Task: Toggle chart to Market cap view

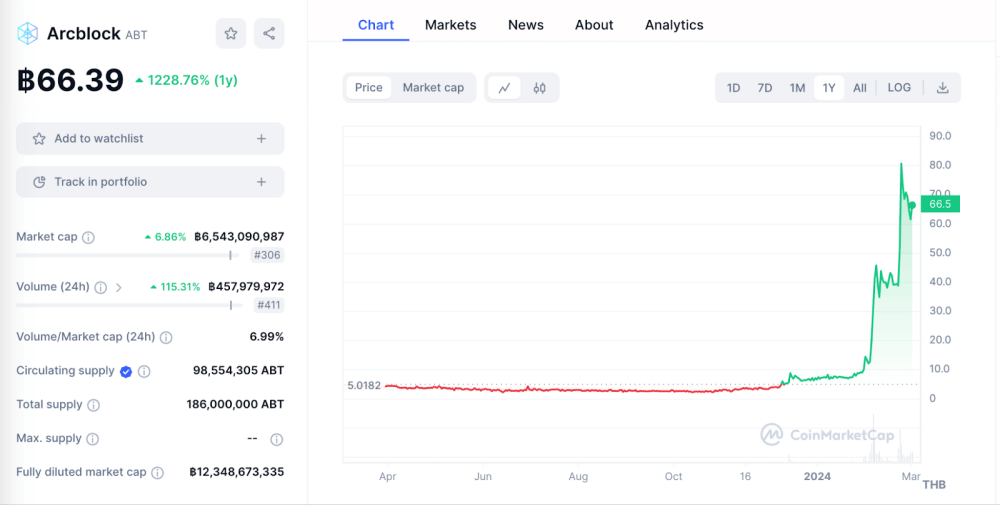Action: click(433, 88)
